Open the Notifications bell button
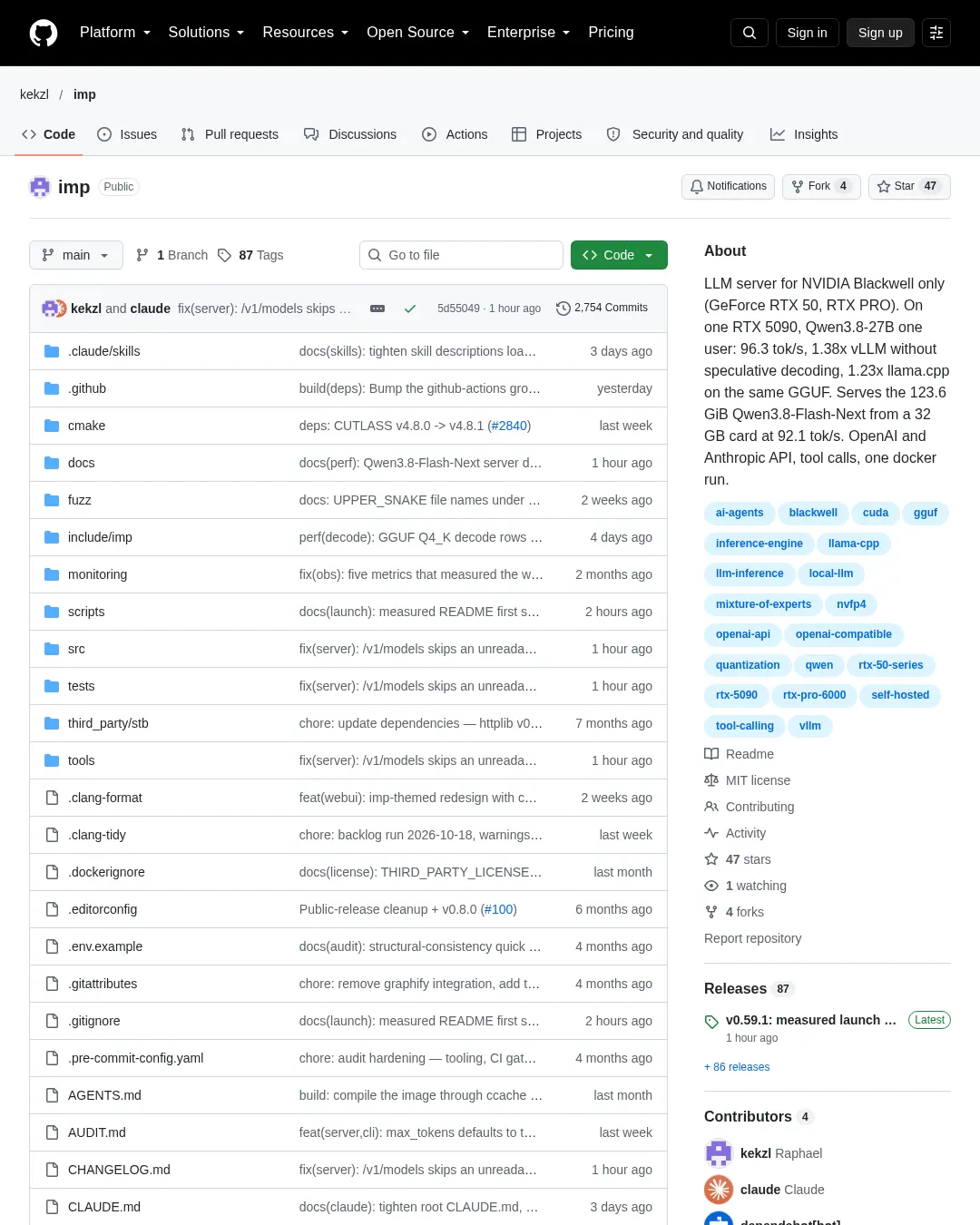 point(728,187)
